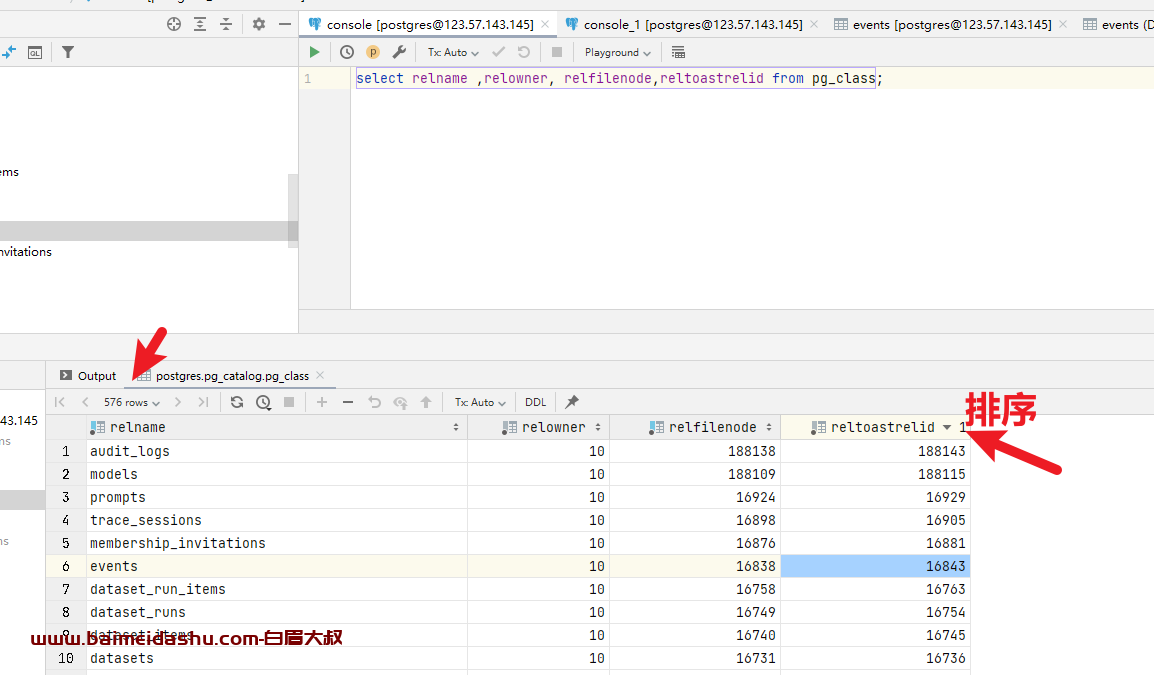This screenshot has width=1154, height=675.
Task: Go to next page of results
Action: [x=178, y=402]
